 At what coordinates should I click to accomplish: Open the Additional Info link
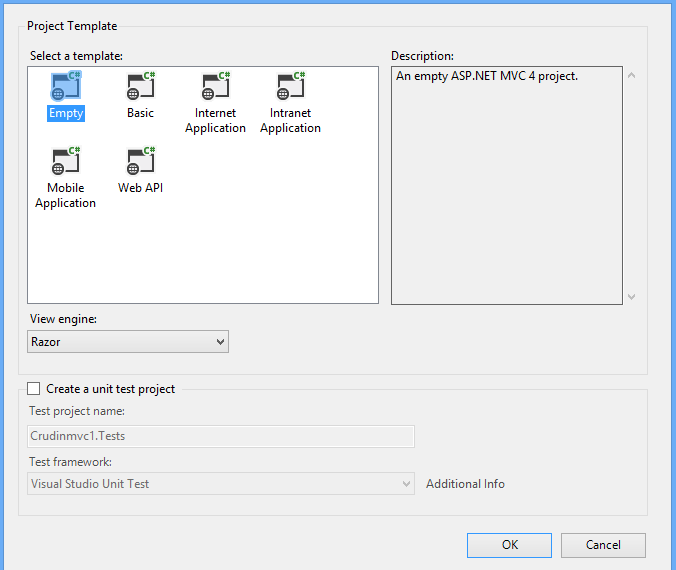[465, 484]
